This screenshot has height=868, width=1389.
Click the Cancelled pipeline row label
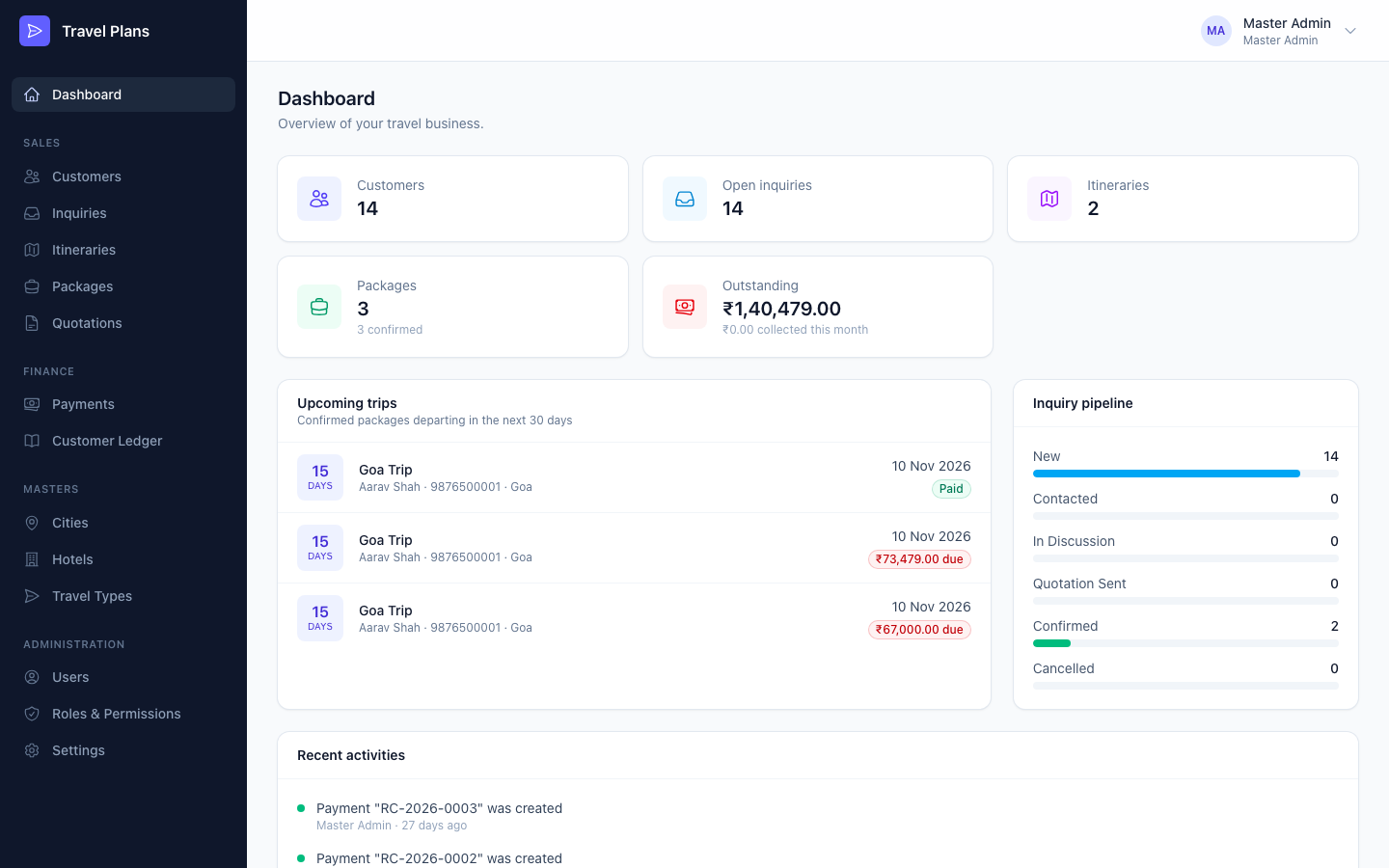tap(1064, 668)
